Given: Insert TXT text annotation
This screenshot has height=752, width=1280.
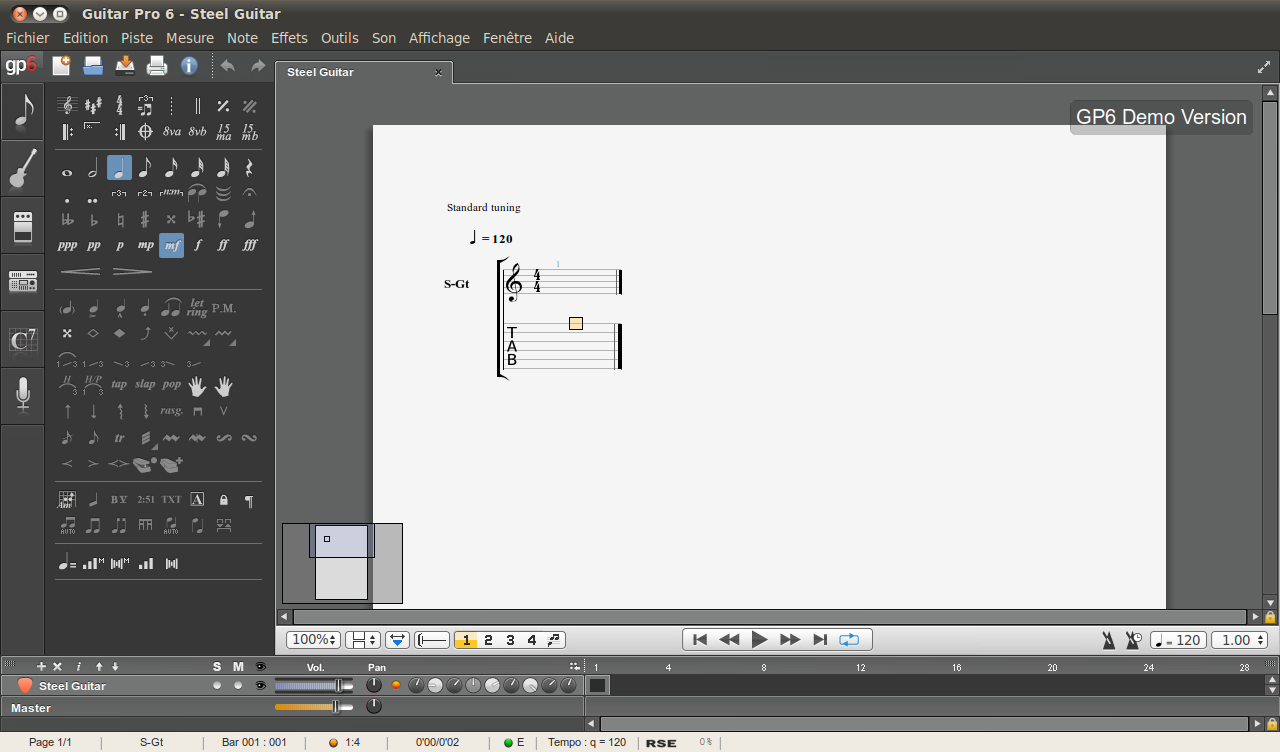Looking at the screenshot, I should [172, 499].
